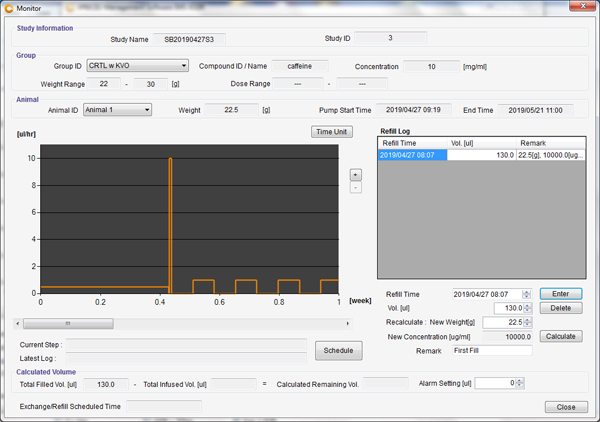Click the Remark field containing First Fill
The height and width of the screenshot is (422, 600).
[x=492, y=350]
